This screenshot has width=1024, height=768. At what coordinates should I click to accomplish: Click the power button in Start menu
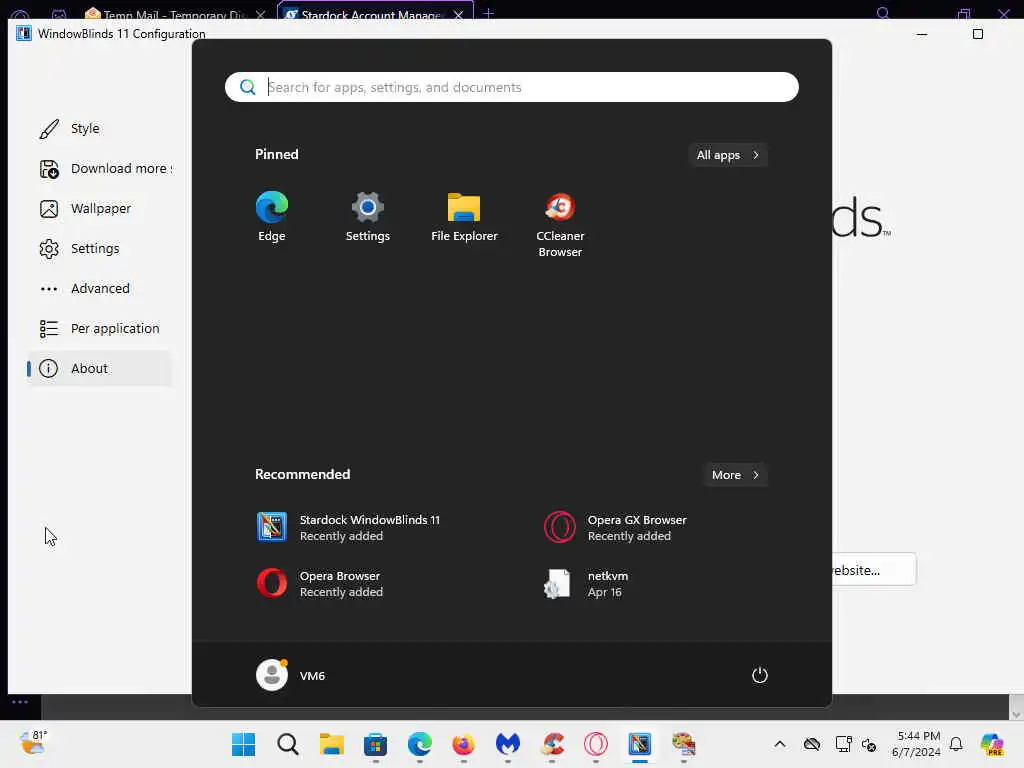point(760,675)
